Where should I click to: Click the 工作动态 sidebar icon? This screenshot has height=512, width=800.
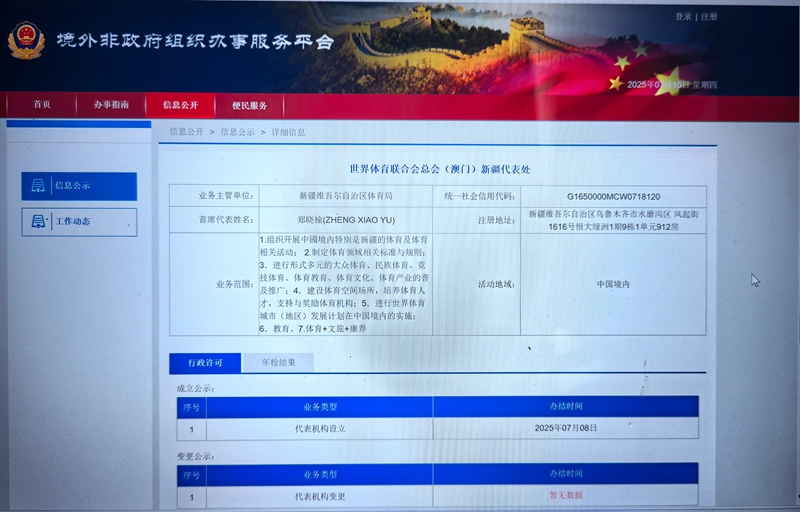[38, 221]
